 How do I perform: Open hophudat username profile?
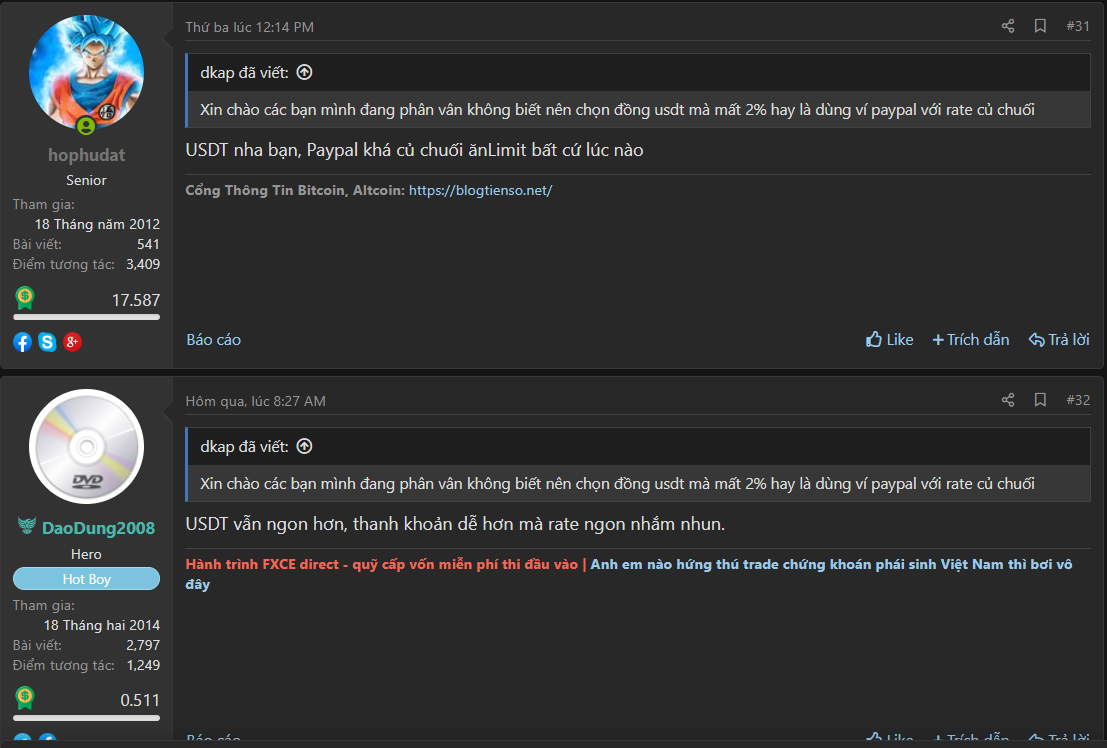(x=86, y=155)
